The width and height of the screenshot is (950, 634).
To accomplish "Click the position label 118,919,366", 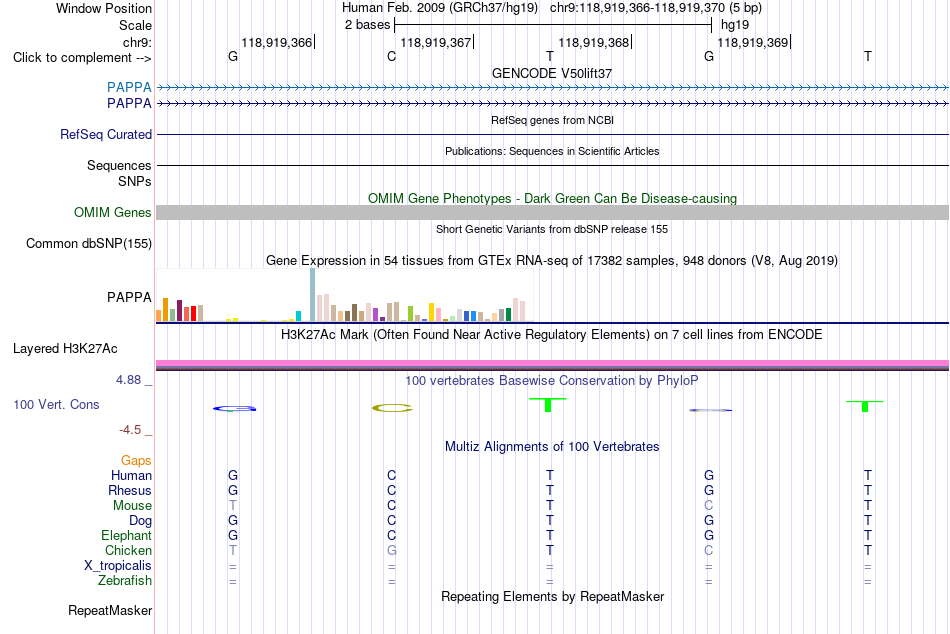I will click(276, 42).
